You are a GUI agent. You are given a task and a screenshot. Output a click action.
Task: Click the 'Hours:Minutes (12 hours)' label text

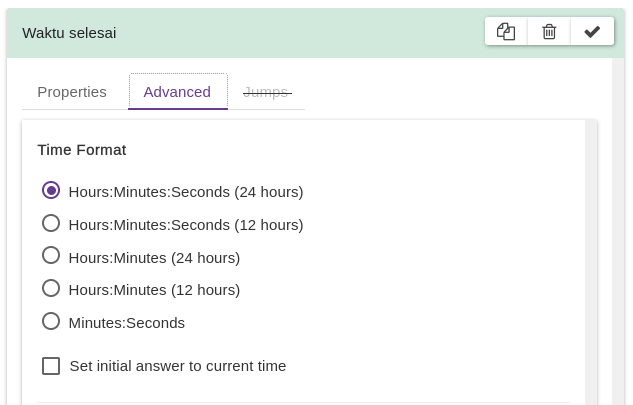154,290
